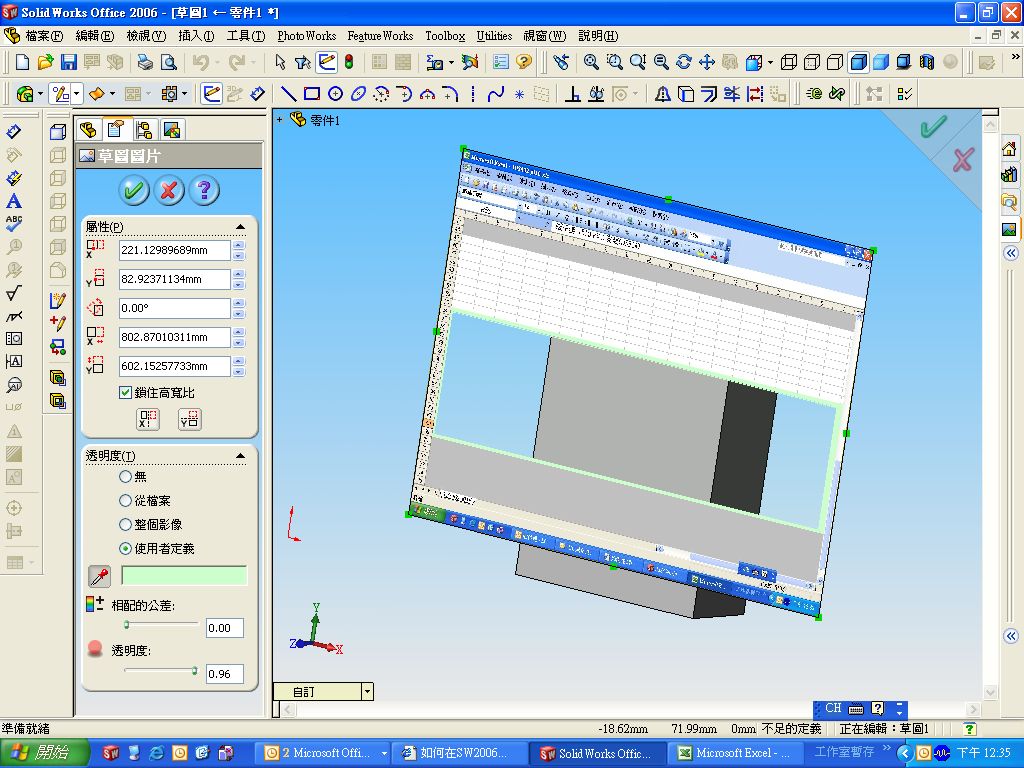Click the image height 602.15257733mm field

click(174, 366)
